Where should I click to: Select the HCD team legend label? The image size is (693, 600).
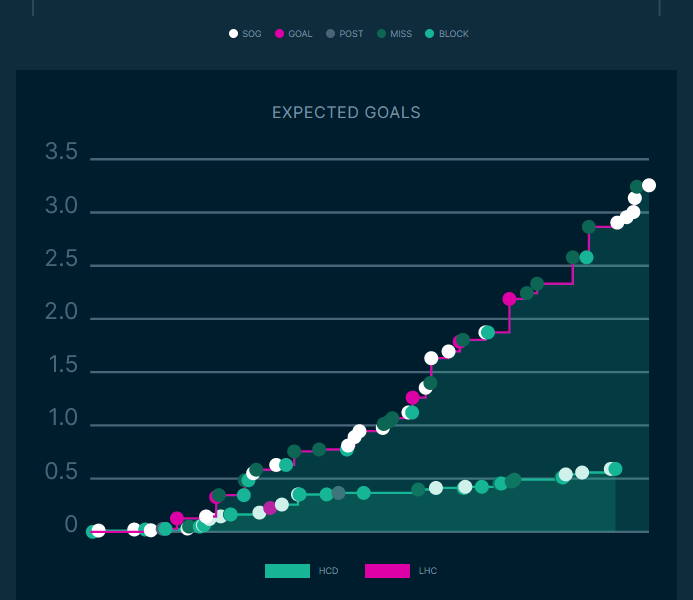[328, 571]
